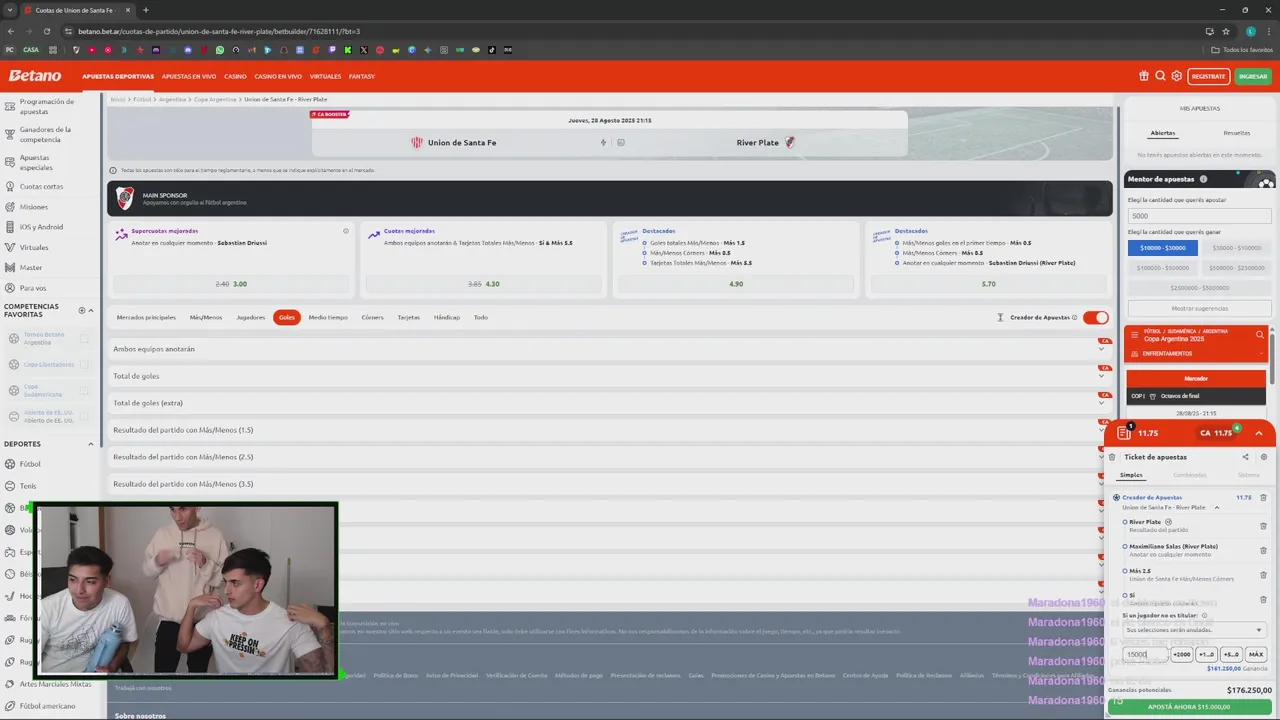Open the search icon in Betano header
This screenshot has height=720, width=1280.
(1160, 76)
